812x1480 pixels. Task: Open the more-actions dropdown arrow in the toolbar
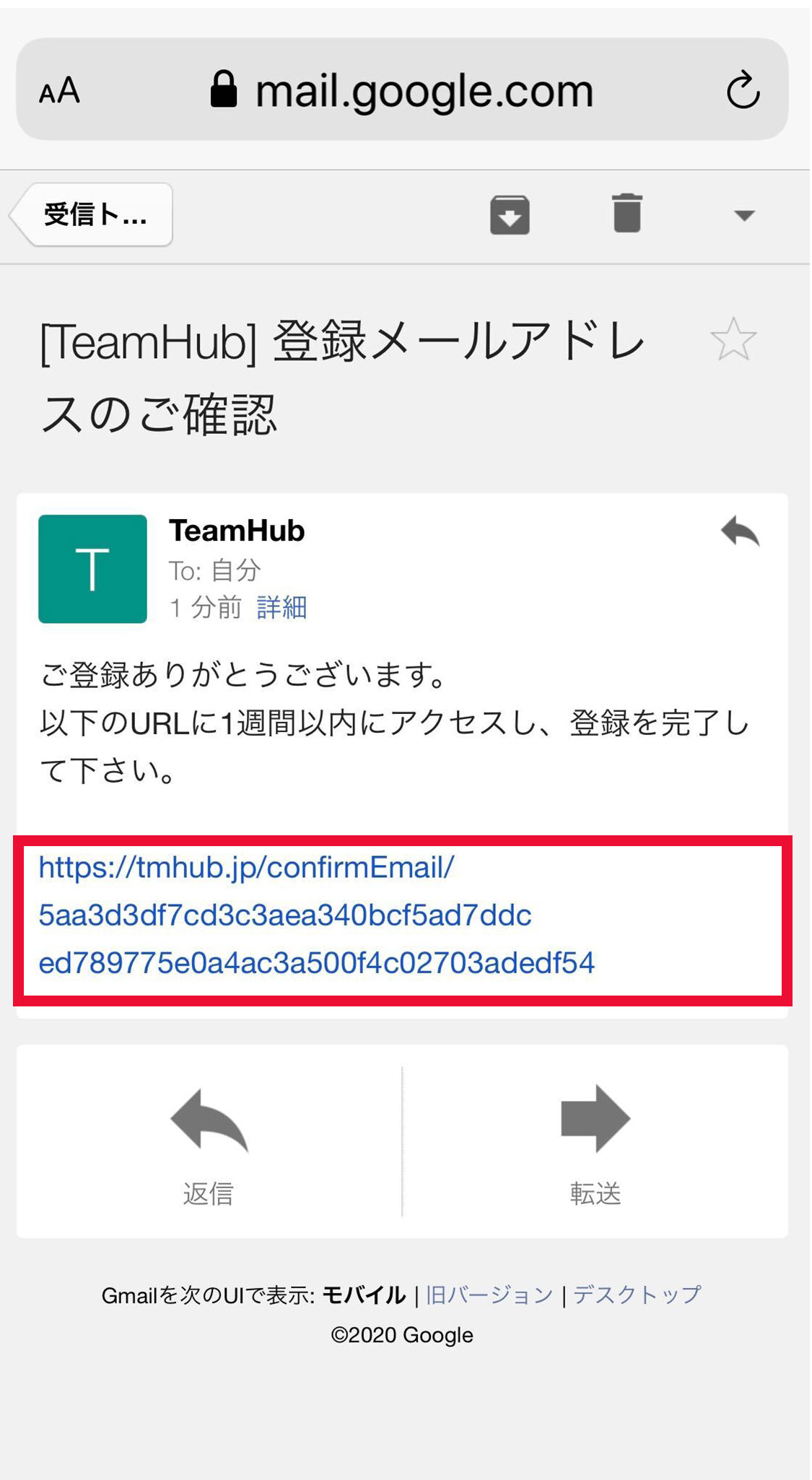point(744,215)
